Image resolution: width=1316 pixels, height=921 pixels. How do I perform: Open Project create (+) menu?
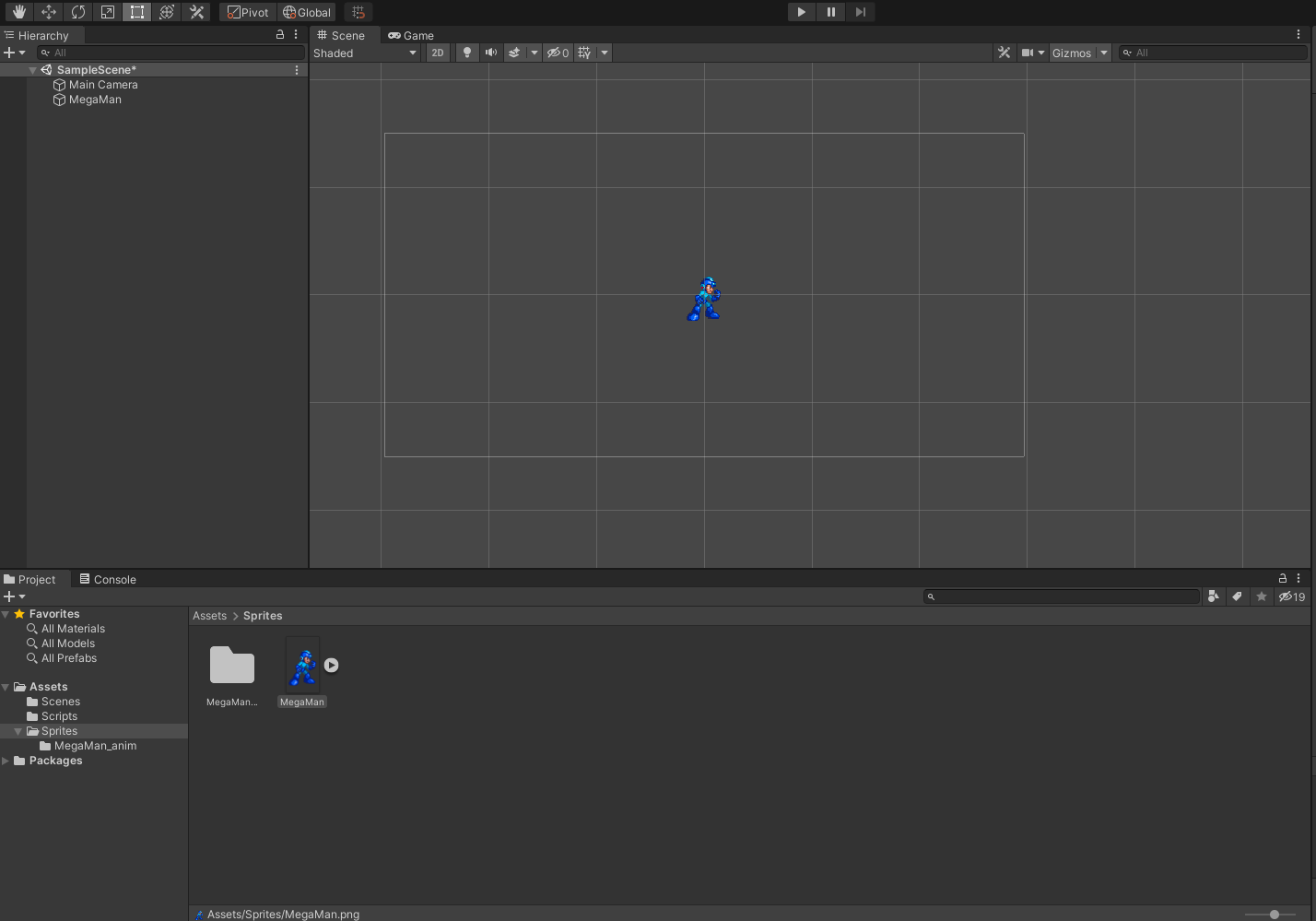[x=15, y=596]
